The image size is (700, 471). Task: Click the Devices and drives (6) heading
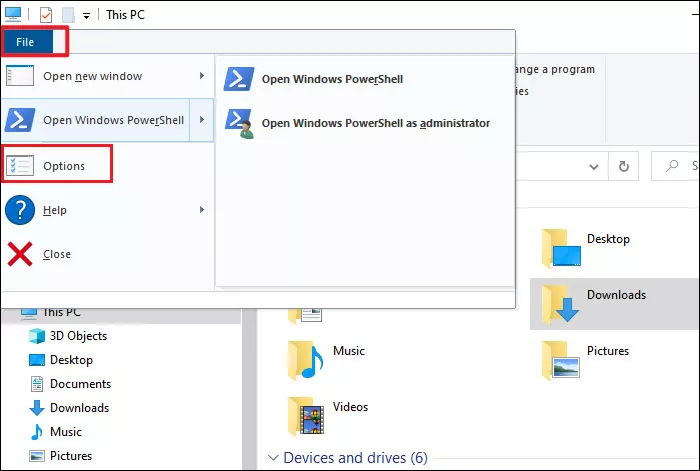tap(355, 458)
